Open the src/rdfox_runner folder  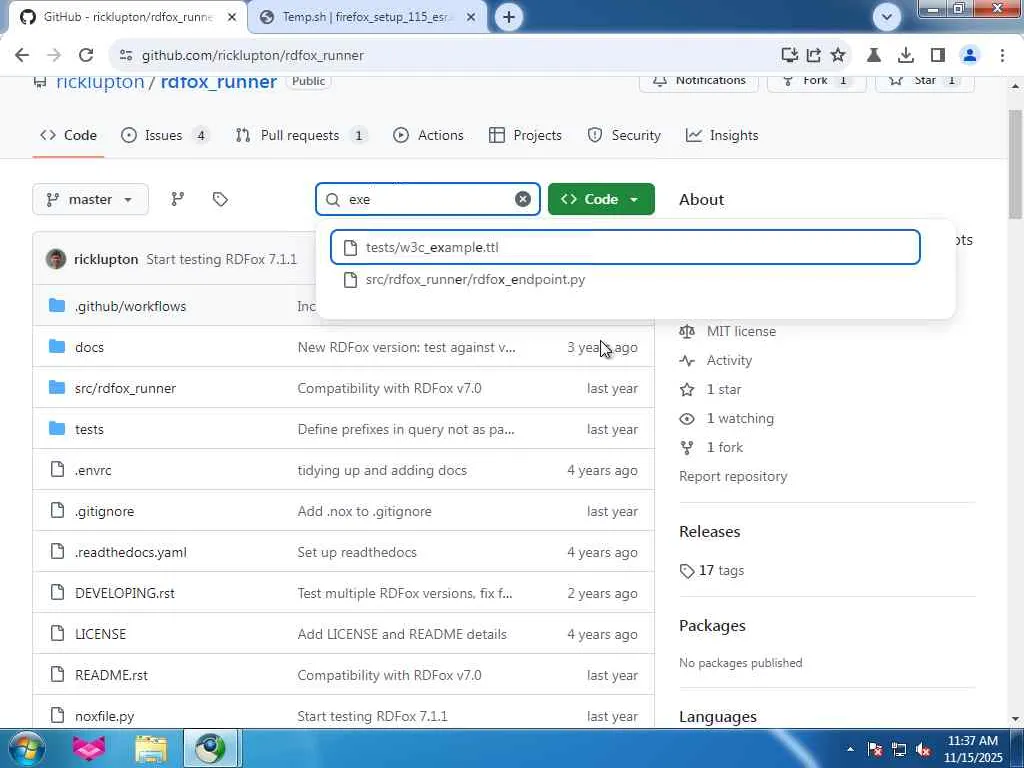(125, 389)
